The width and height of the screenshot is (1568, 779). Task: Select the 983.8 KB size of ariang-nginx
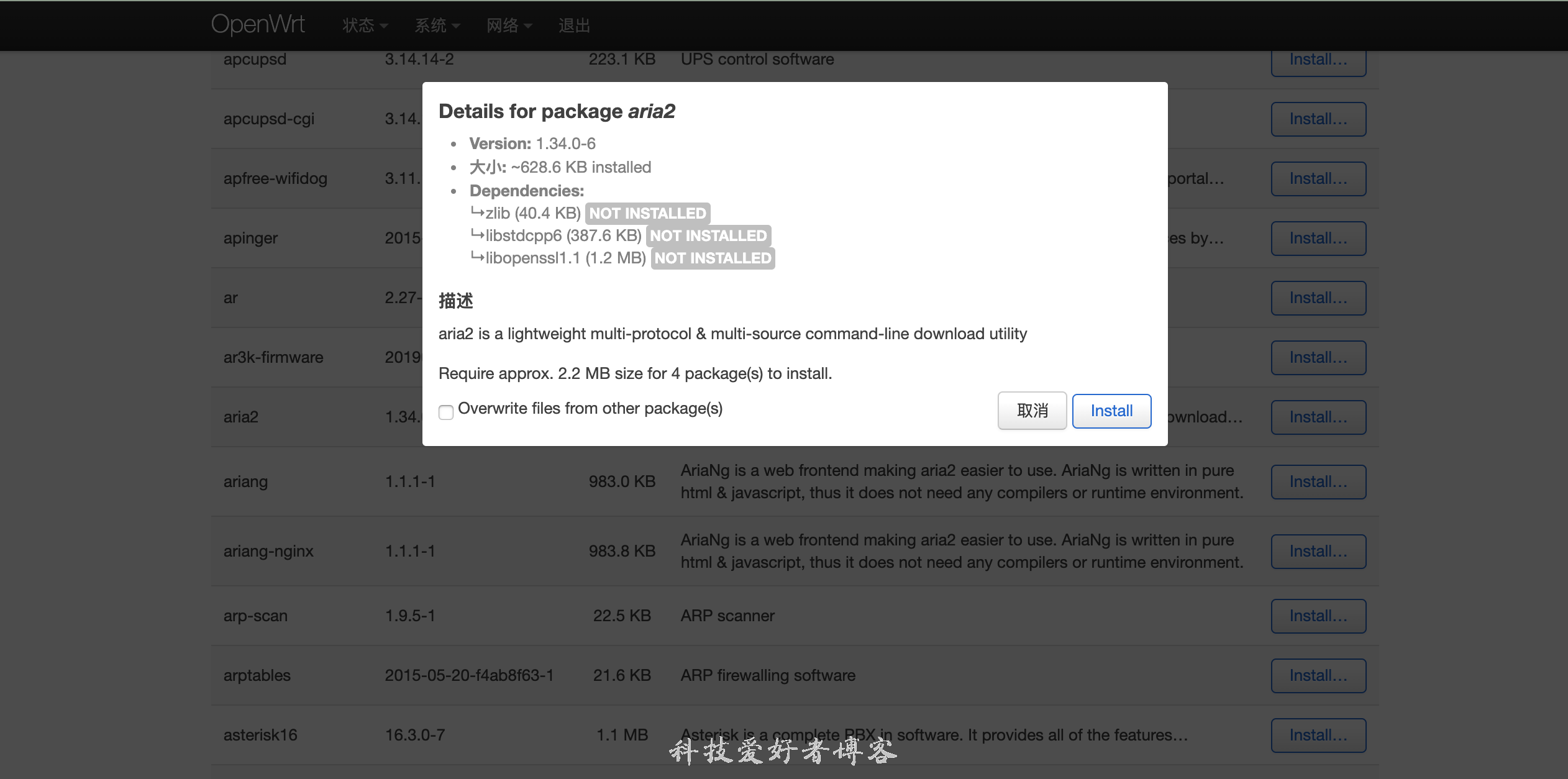coord(622,551)
